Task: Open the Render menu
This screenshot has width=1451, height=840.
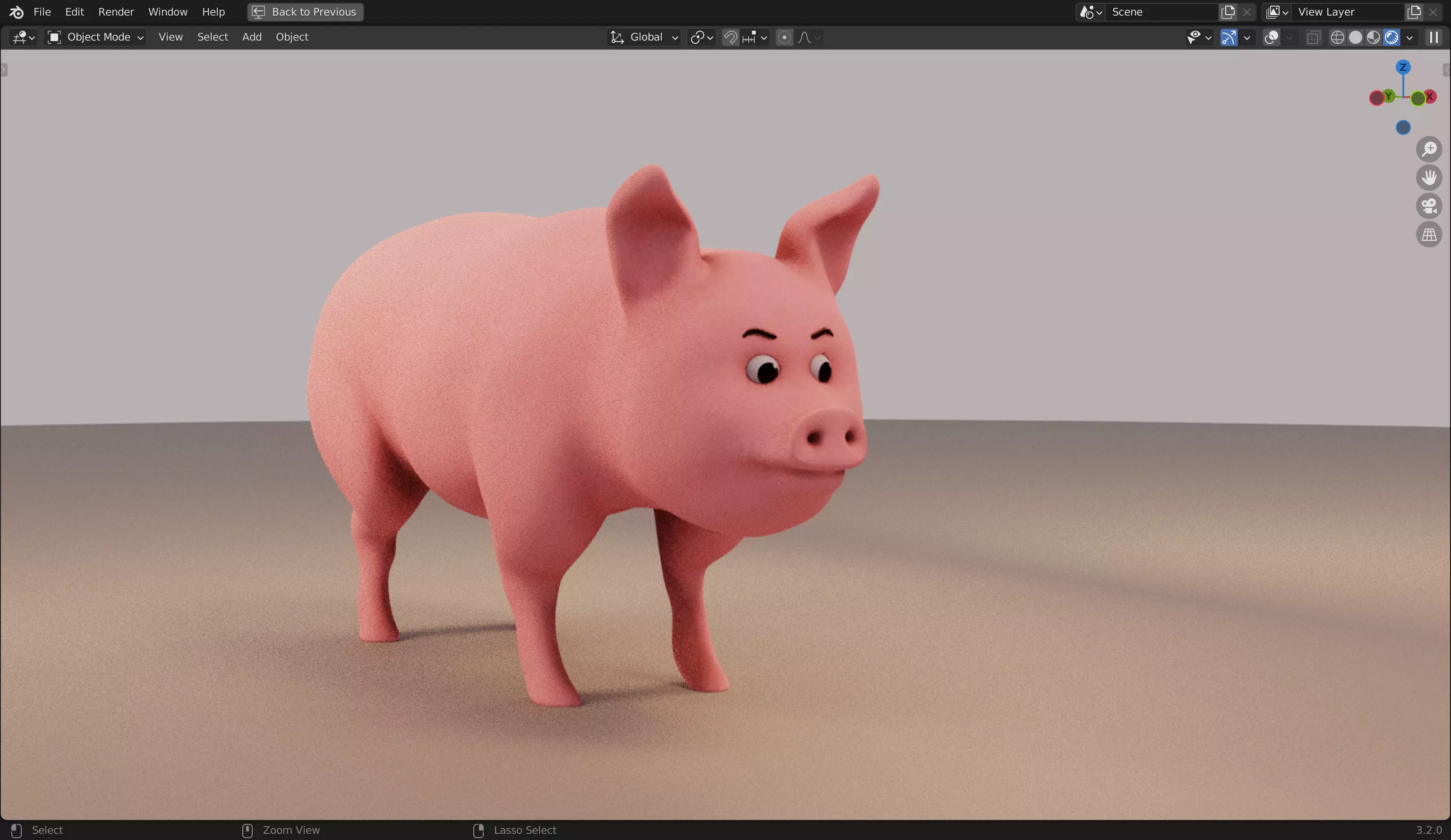Action: click(116, 11)
